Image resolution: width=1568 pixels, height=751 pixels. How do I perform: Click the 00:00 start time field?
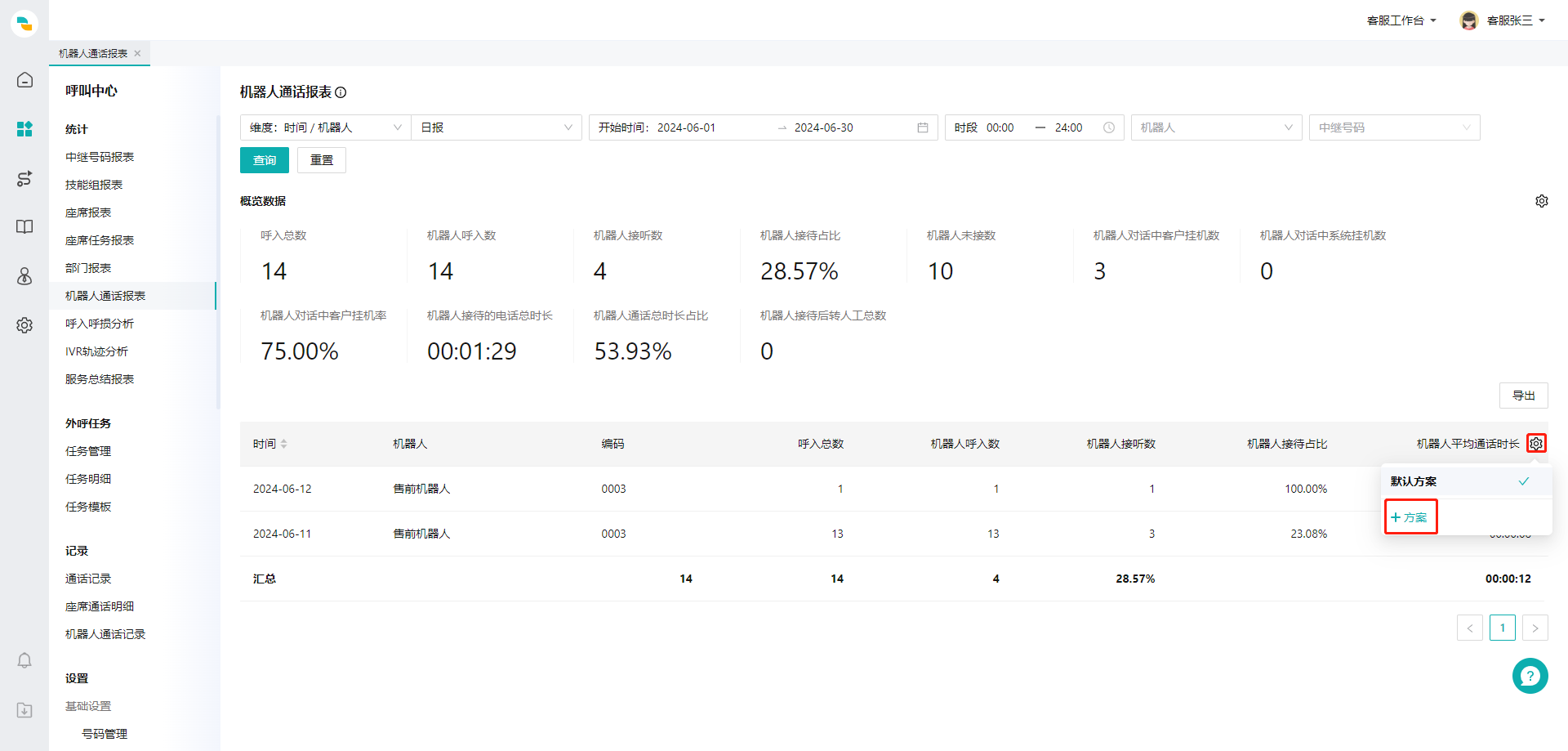(1000, 127)
